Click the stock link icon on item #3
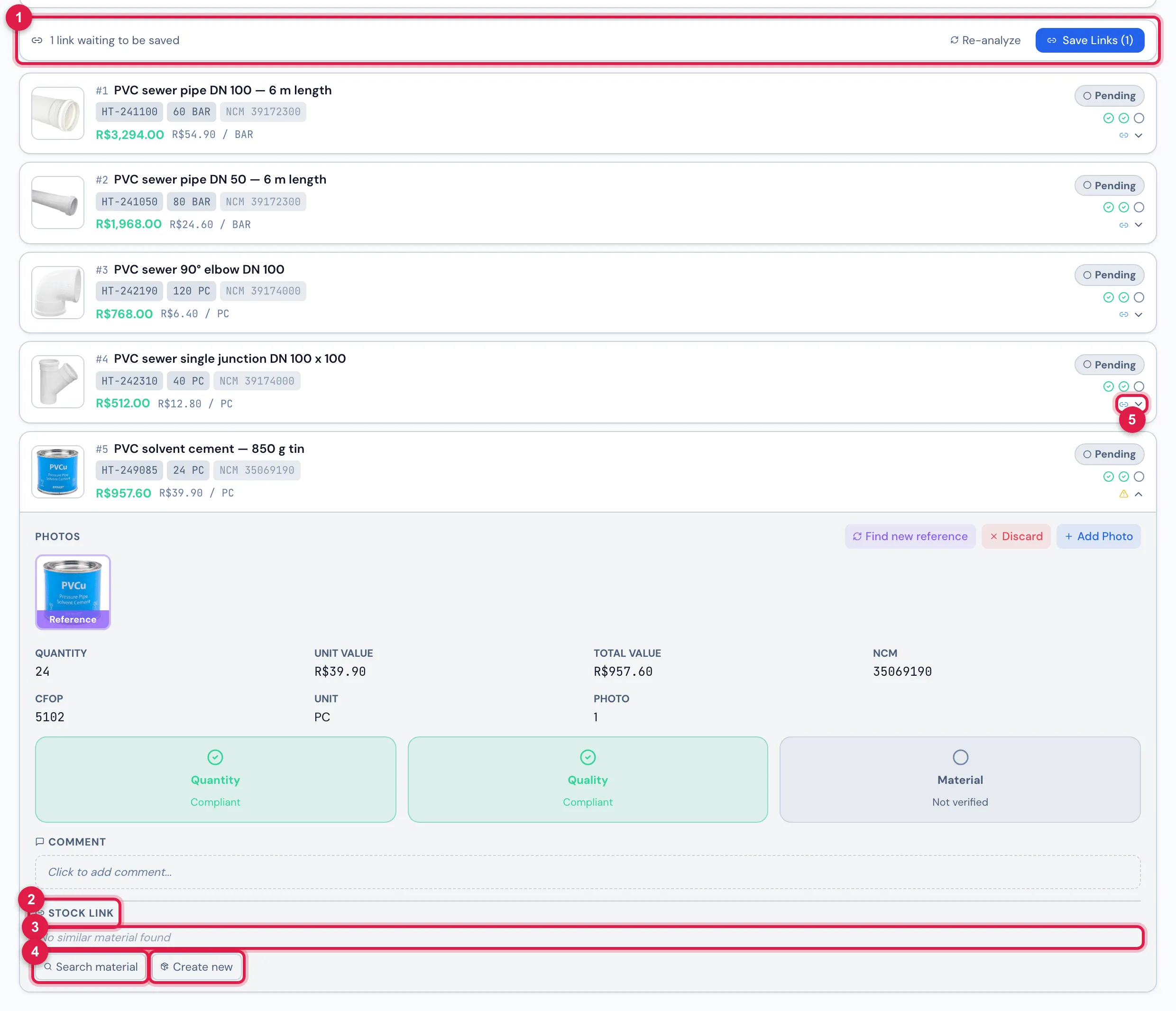 click(1123, 314)
